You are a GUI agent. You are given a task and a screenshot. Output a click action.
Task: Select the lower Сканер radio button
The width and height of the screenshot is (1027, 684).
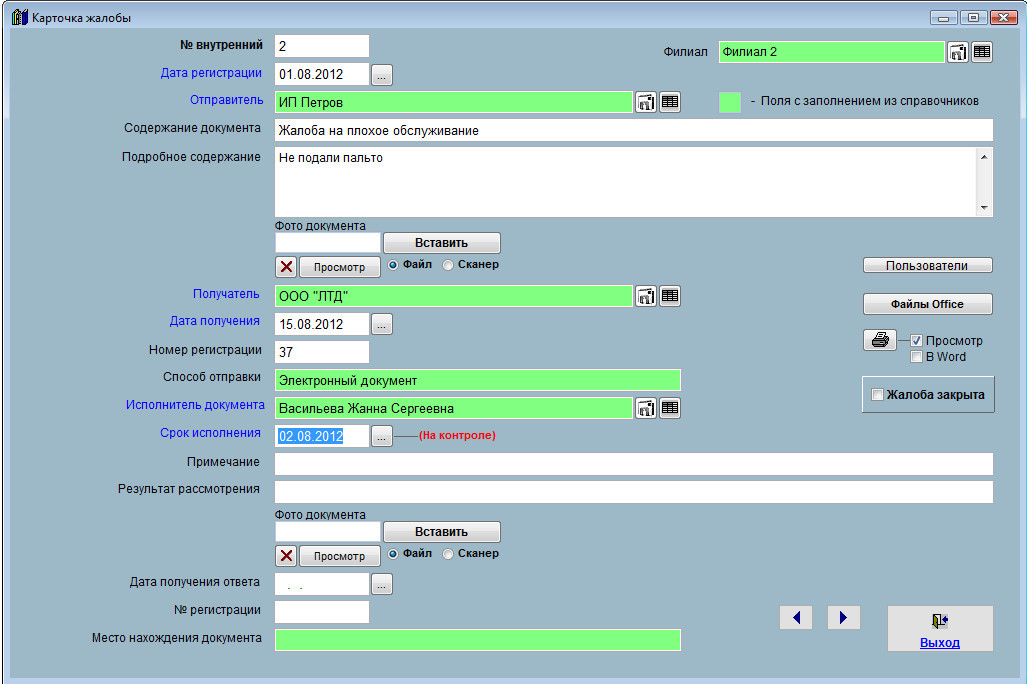coord(448,554)
